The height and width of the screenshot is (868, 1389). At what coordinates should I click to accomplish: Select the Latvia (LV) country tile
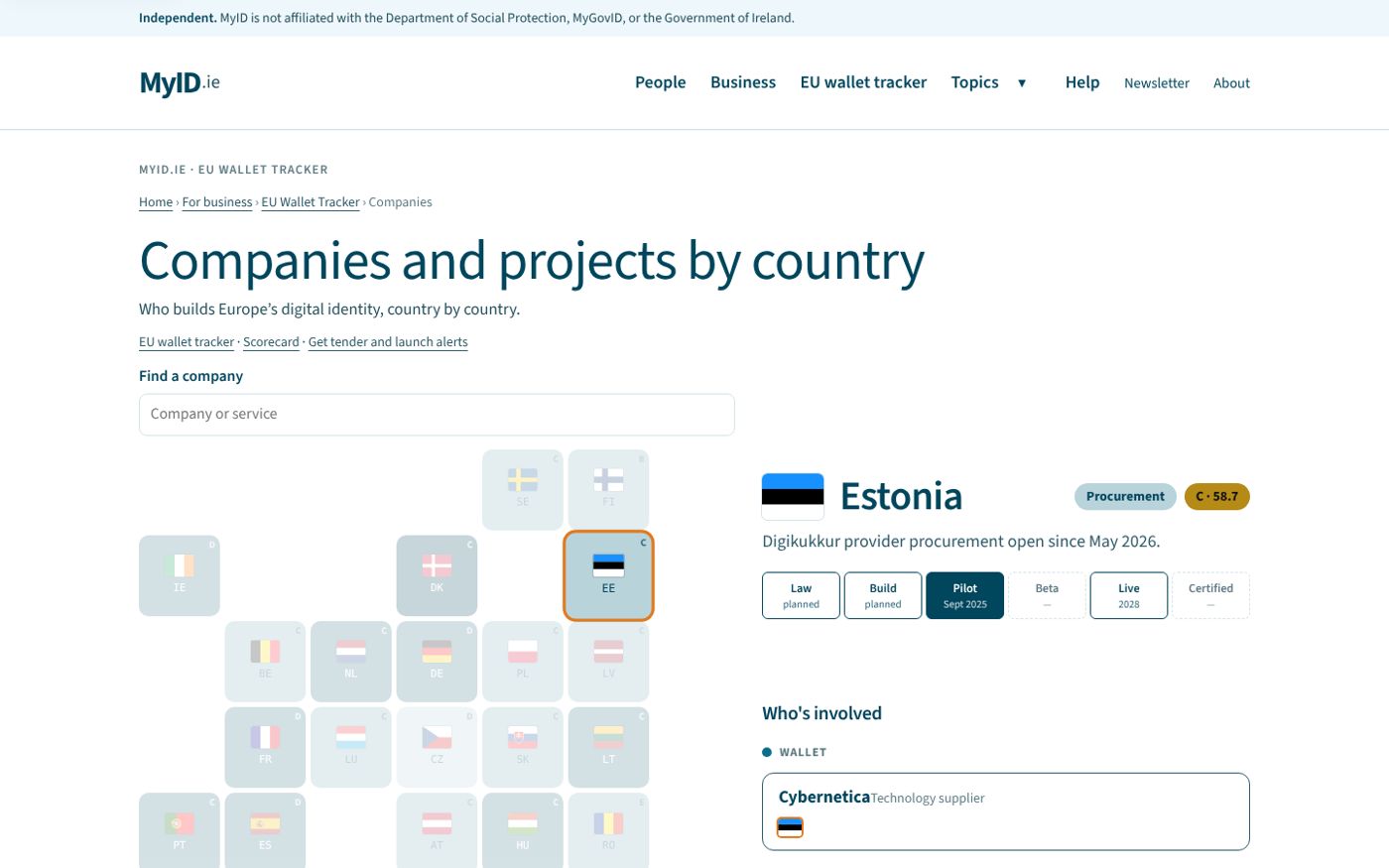608,662
